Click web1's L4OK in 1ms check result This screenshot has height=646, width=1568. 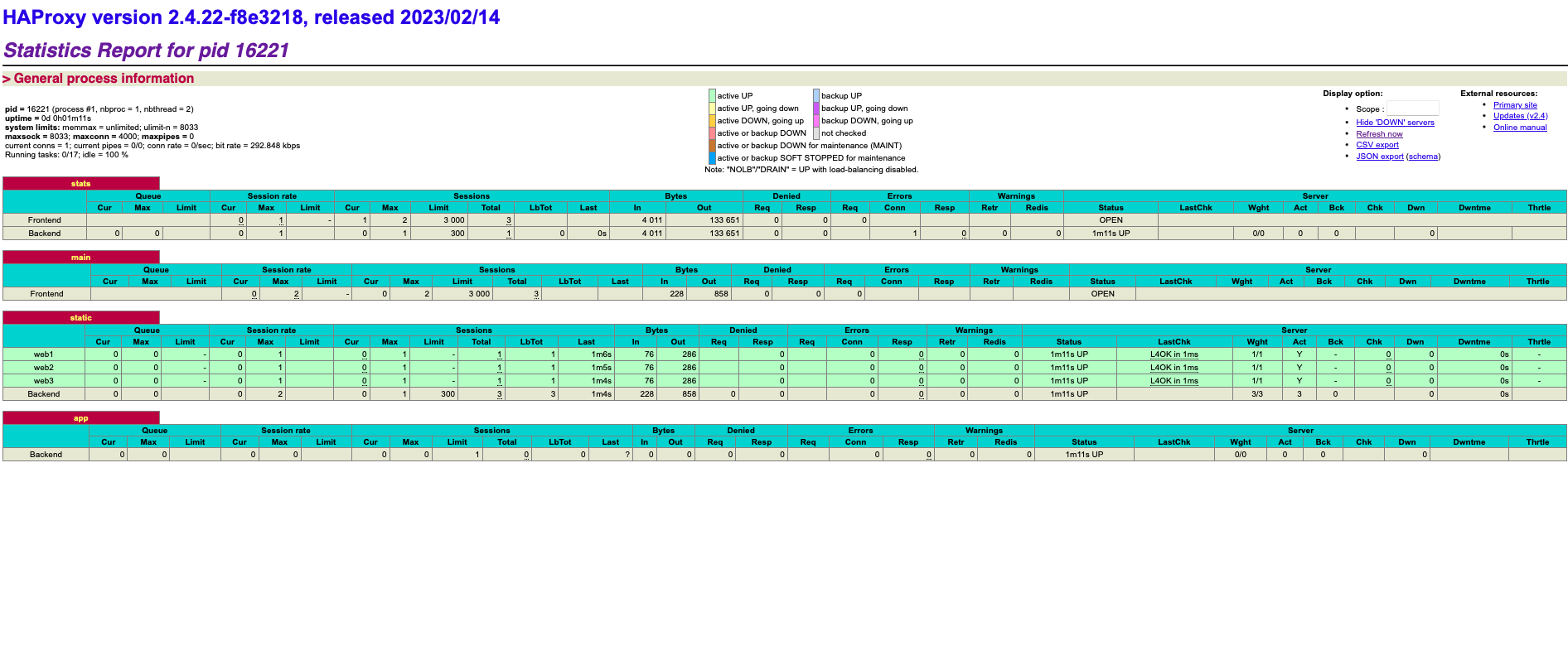(1174, 354)
